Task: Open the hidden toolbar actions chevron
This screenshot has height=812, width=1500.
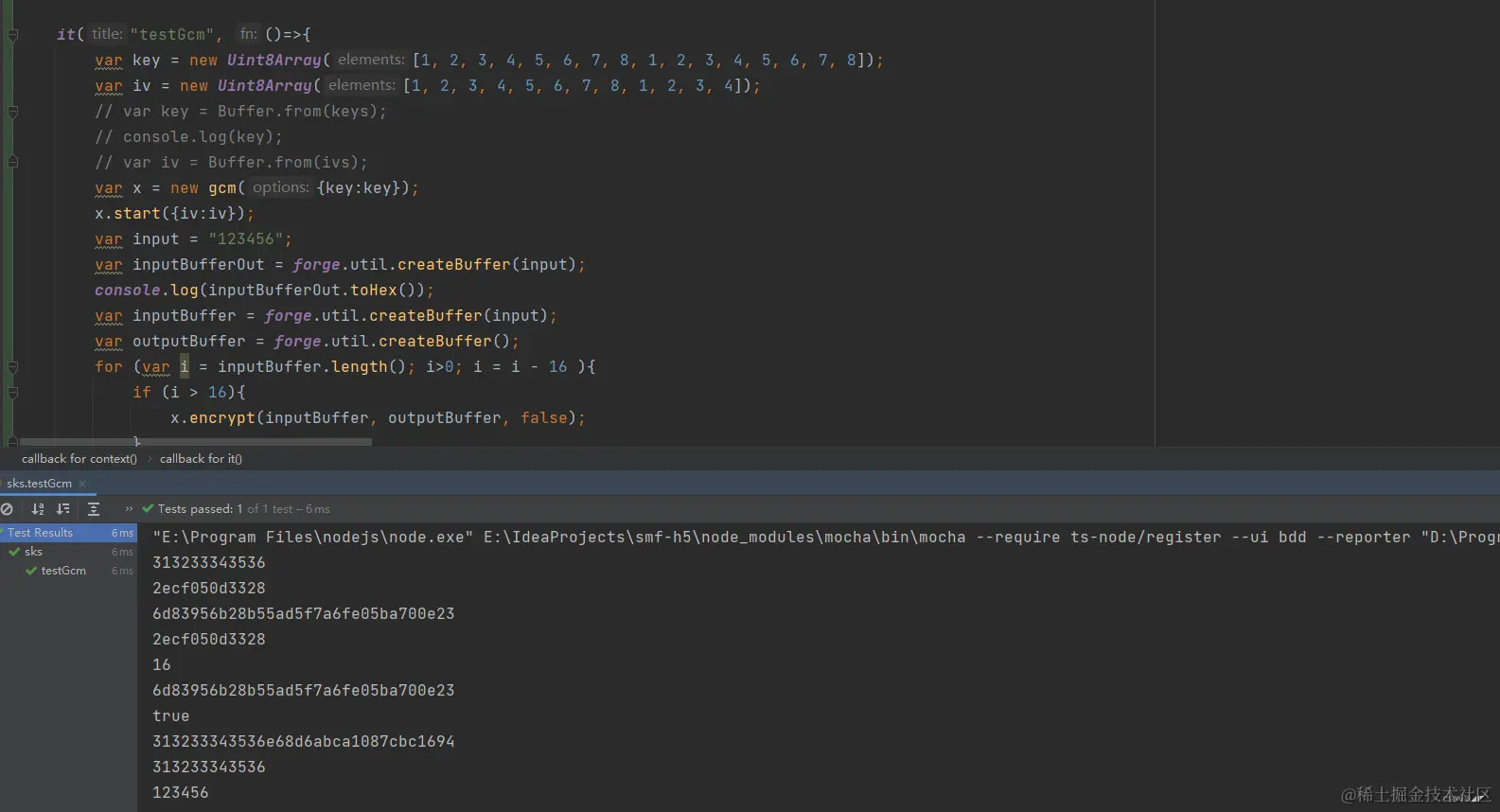Action: [129, 509]
